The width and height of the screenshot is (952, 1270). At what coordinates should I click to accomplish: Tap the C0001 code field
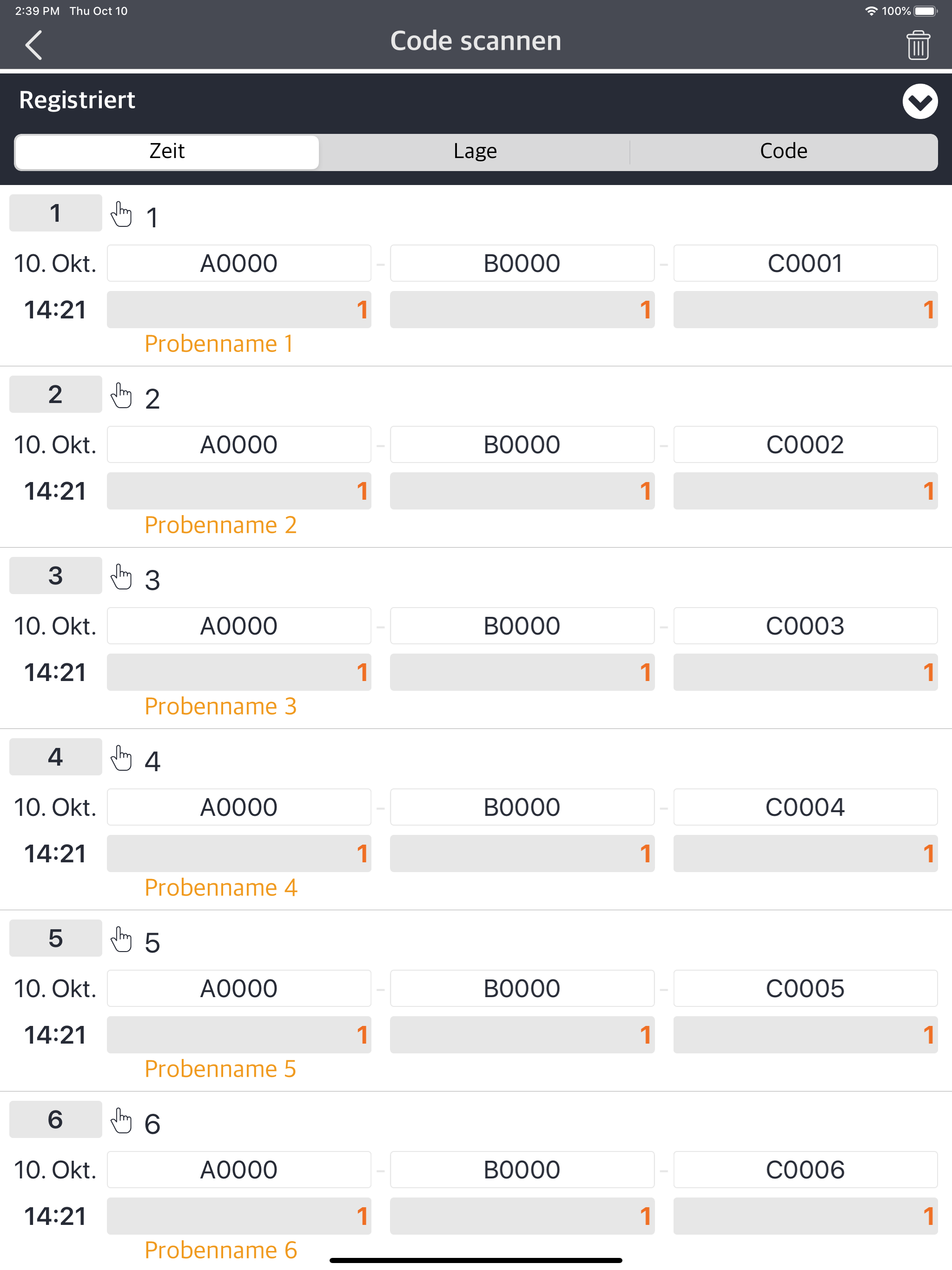click(805, 264)
